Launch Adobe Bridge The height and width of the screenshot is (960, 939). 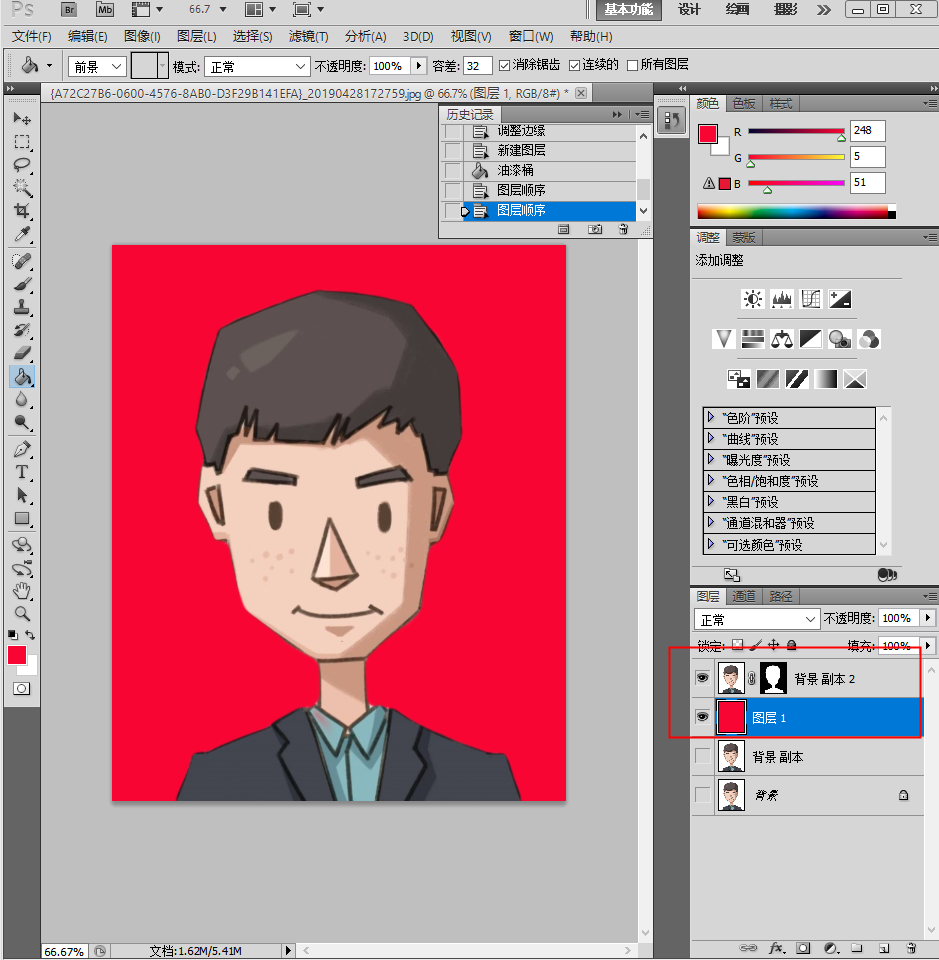[69, 9]
